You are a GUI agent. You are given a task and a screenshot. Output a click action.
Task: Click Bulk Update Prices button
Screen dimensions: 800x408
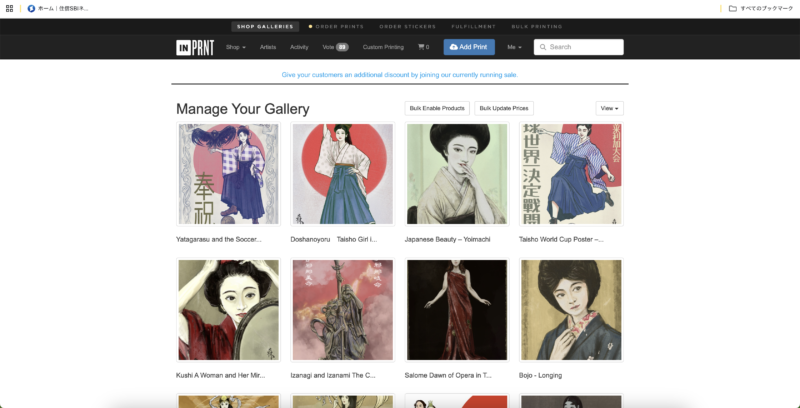pyautogui.click(x=504, y=108)
